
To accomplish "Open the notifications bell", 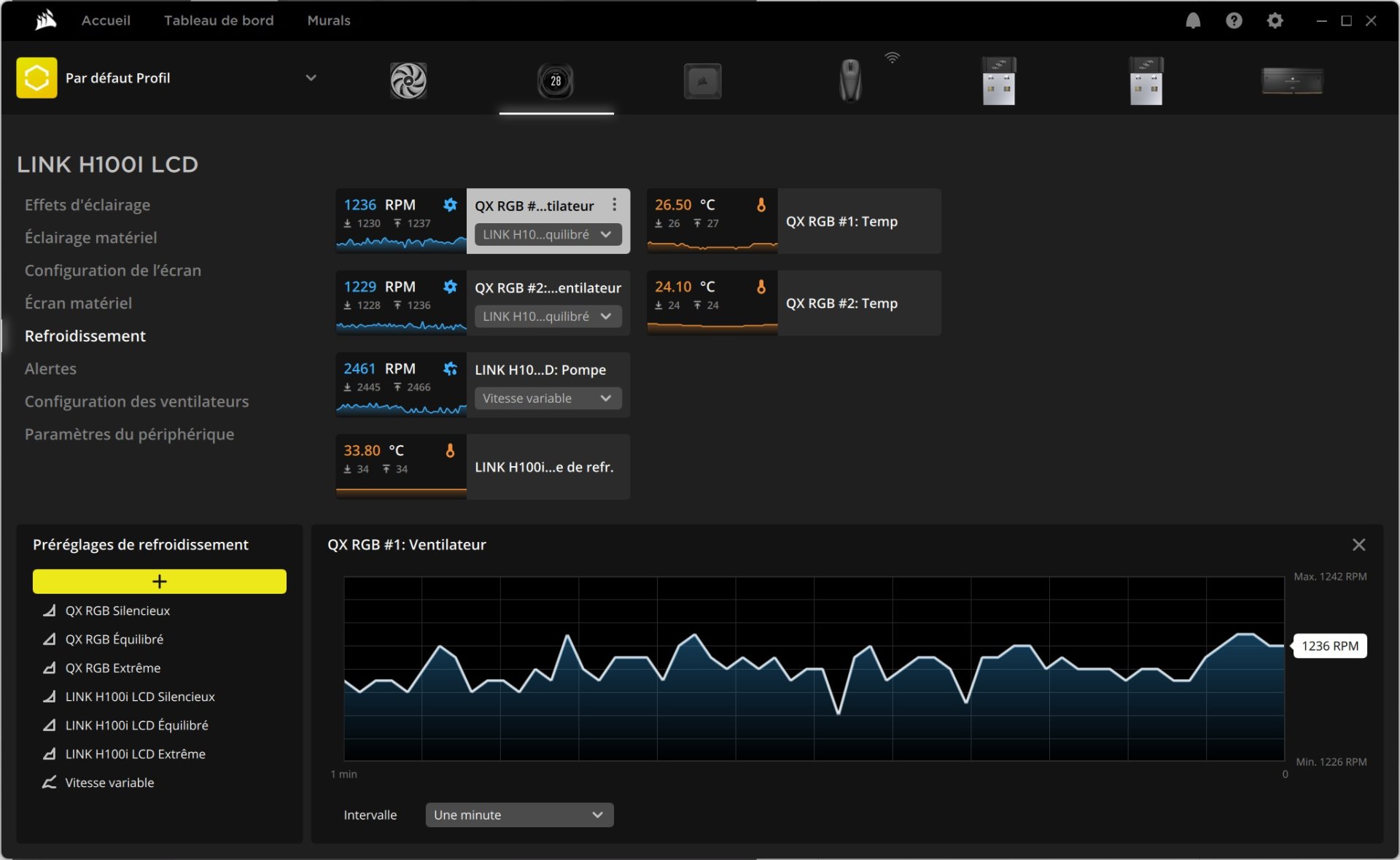I will (1193, 20).
